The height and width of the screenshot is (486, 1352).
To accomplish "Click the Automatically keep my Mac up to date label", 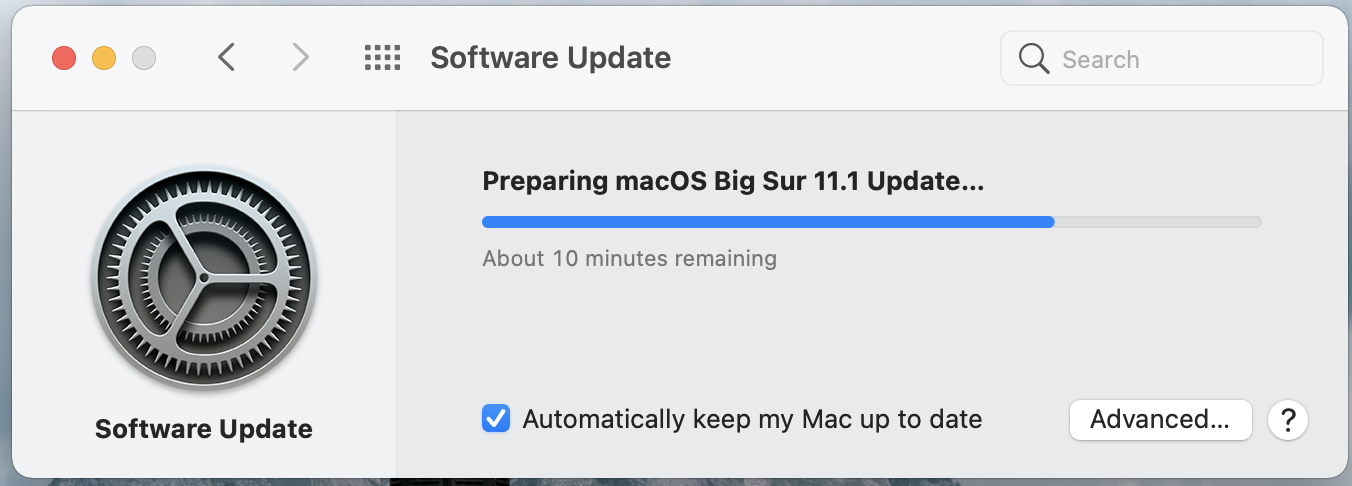I will [752, 419].
